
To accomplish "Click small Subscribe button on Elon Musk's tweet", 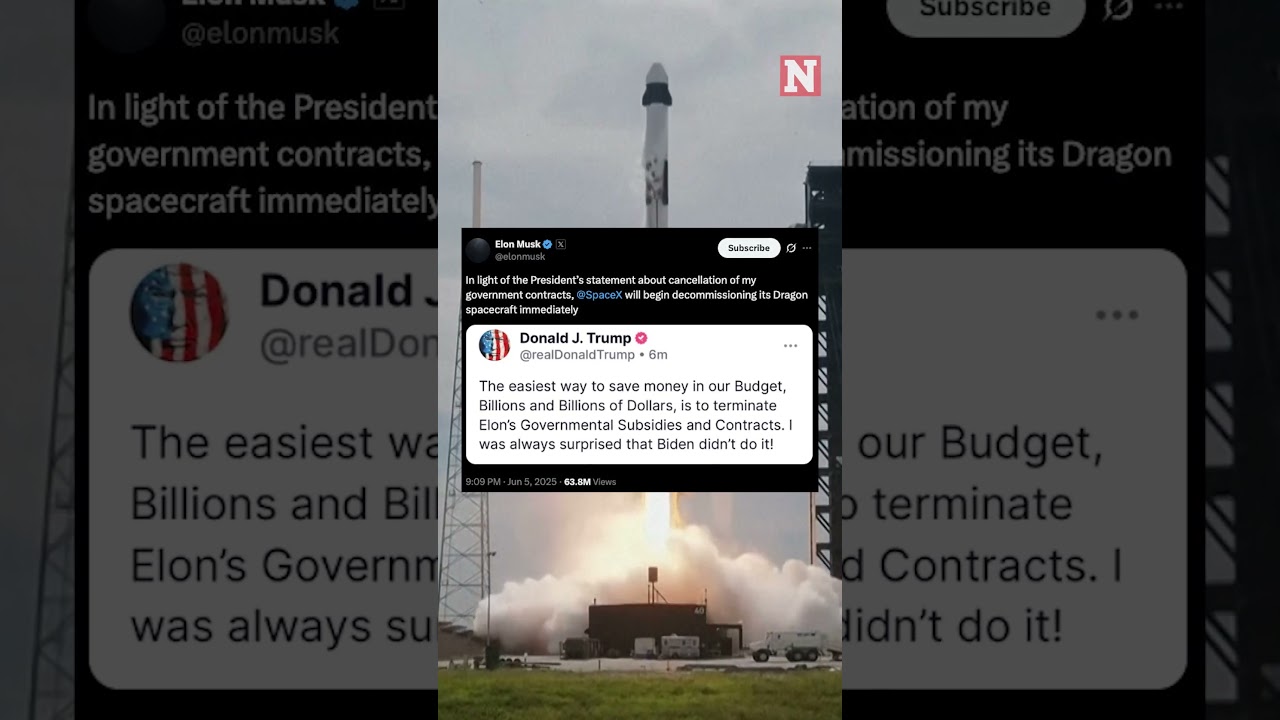I will 749,248.
